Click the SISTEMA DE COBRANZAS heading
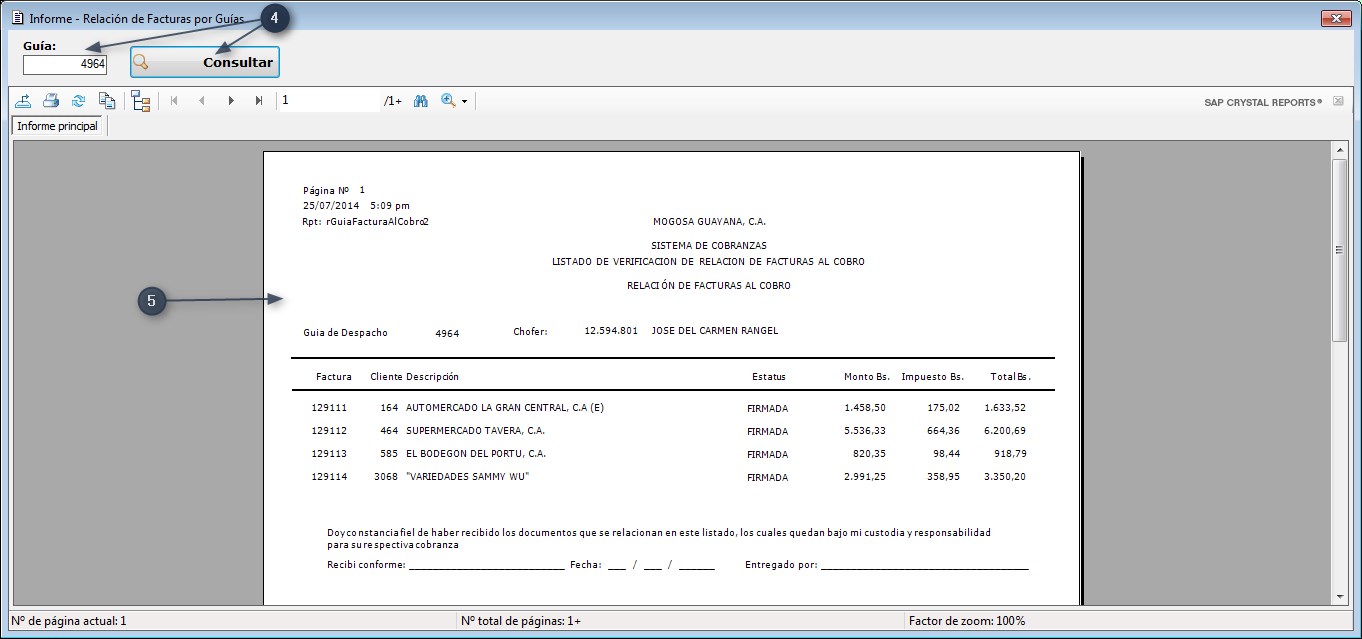The width and height of the screenshot is (1362, 639). point(709,245)
